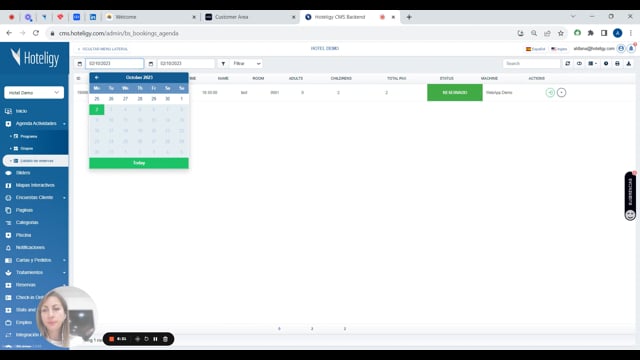
Task: Open Notificaciones in the sidebar
Action: click(x=30, y=247)
